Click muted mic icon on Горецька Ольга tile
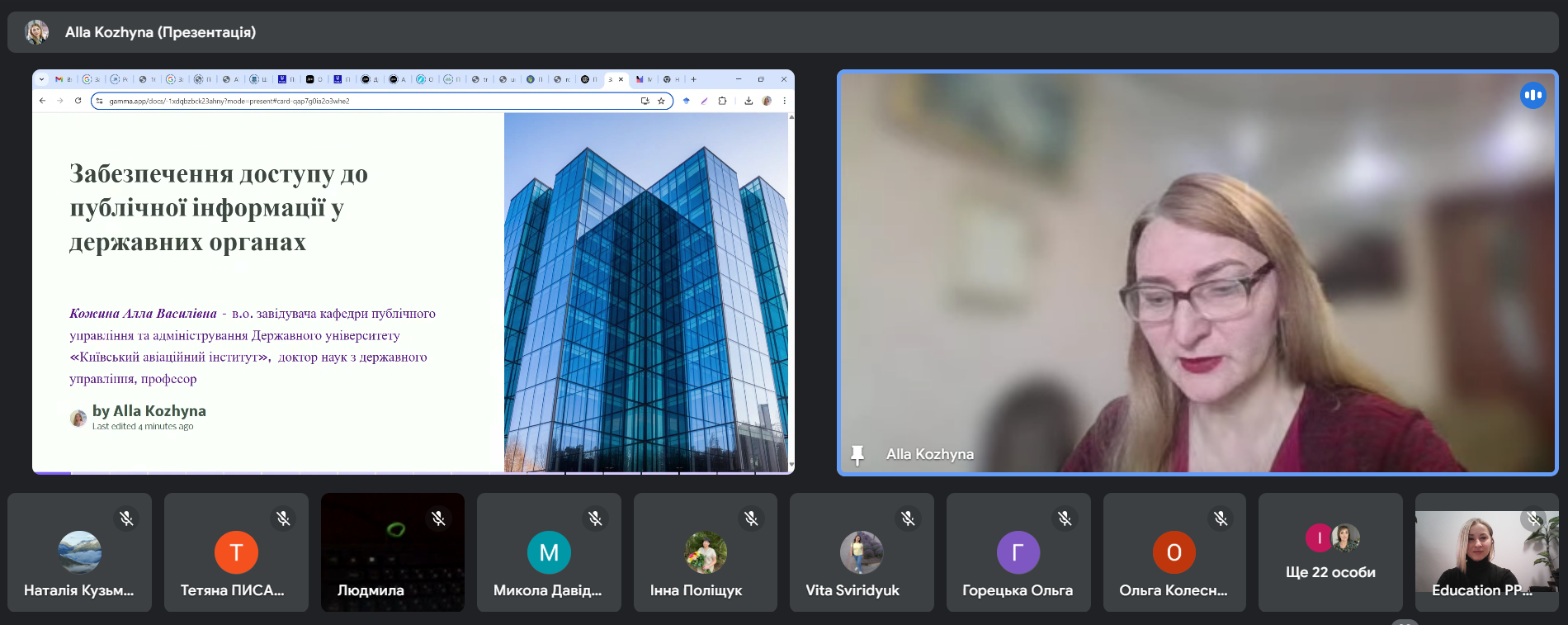Image resolution: width=1568 pixels, height=625 pixels. (x=1065, y=518)
